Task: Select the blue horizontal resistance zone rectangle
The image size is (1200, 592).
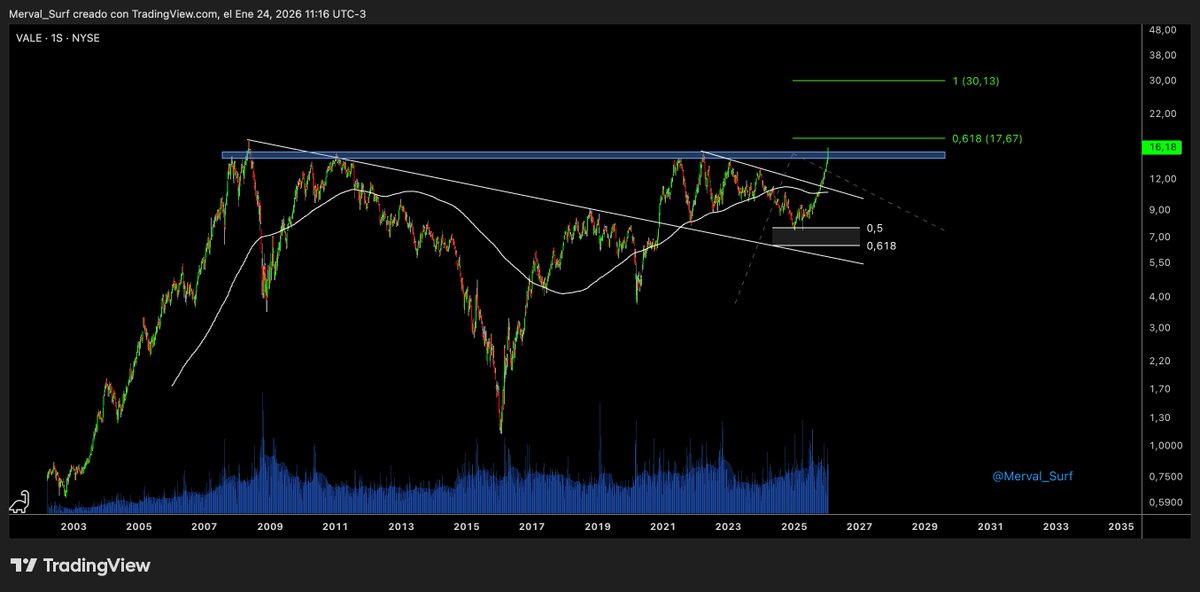Action: [583, 155]
